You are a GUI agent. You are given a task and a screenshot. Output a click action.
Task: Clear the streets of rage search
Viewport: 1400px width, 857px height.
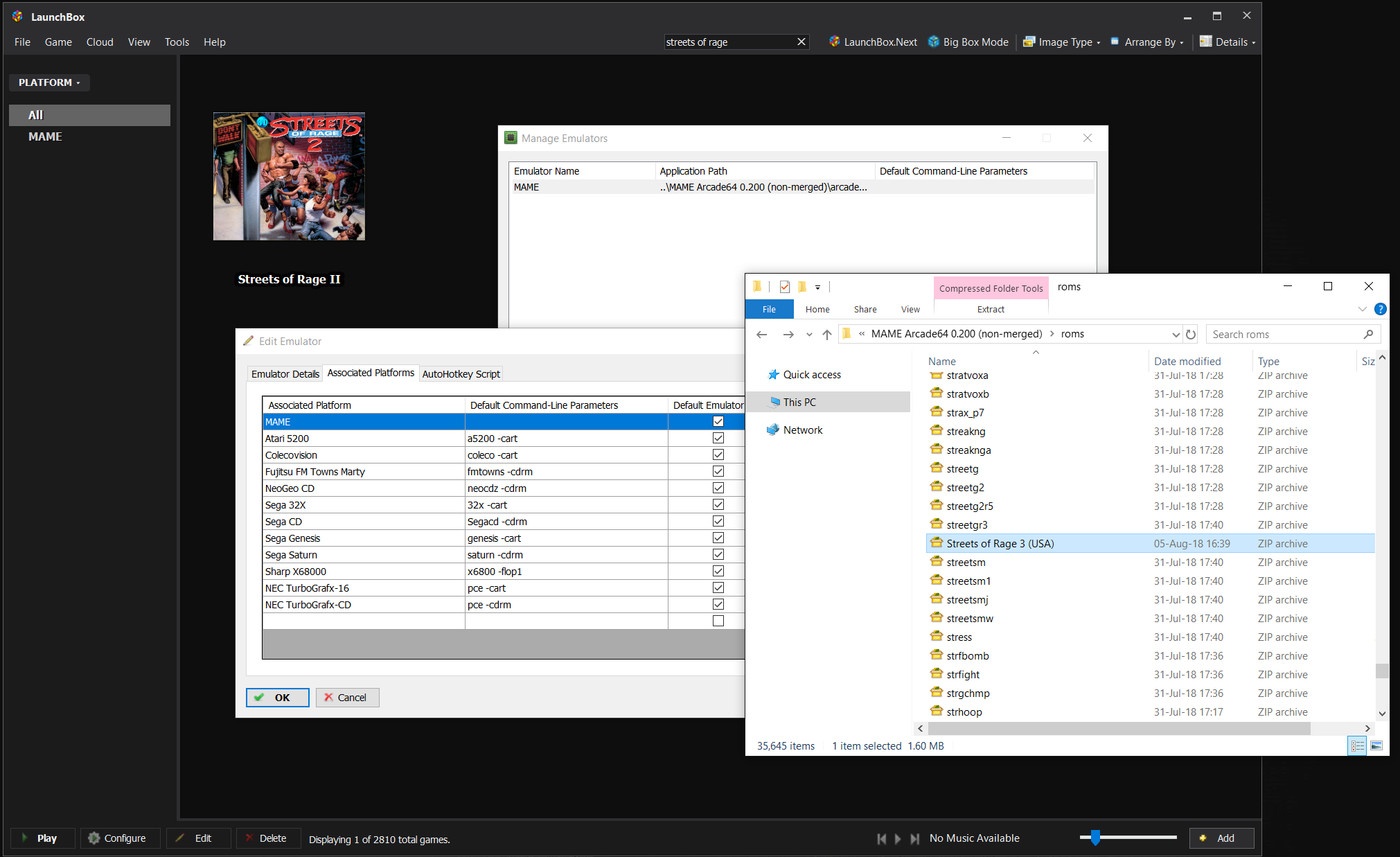(801, 42)
